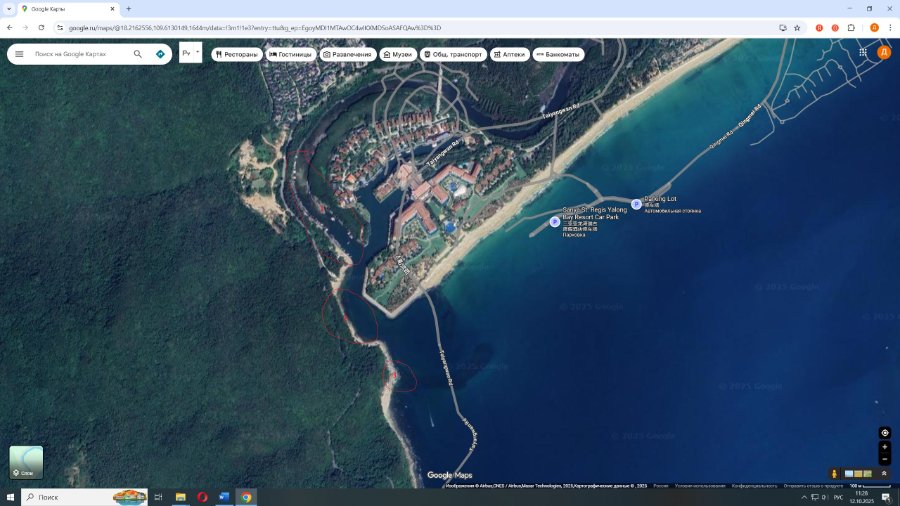Filter map by Гостиницы
Viewport: 900px width, 506px height.
[291, 54]
